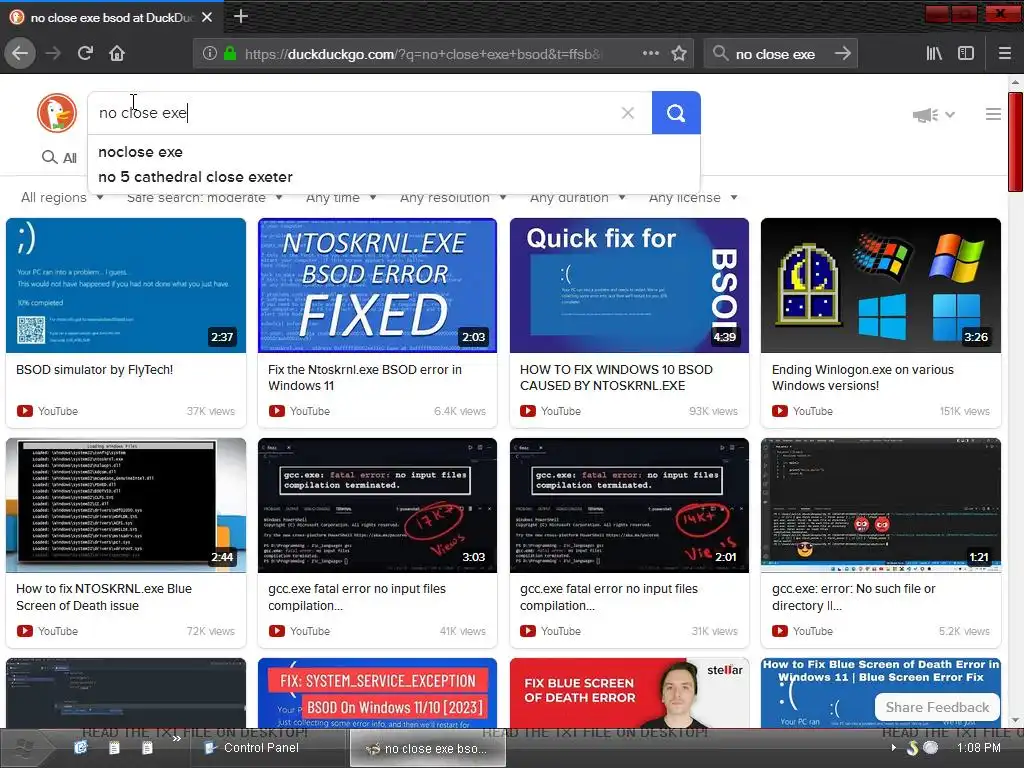Go back using the browser back arrow
The height and width of the screenshot is (768, 1024).
(x=20, y=53)
